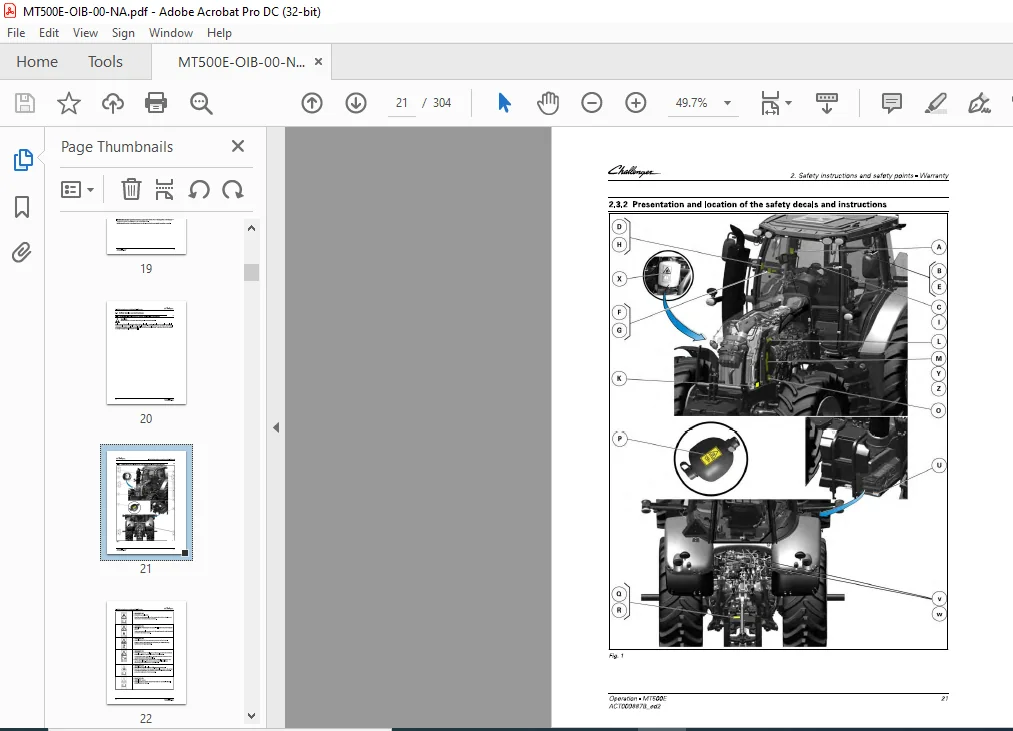The width and height of the screenshot is (1013, 731).
Task: Open Page Thumbnails sidebar icon
Action: (x=23, y=160)
